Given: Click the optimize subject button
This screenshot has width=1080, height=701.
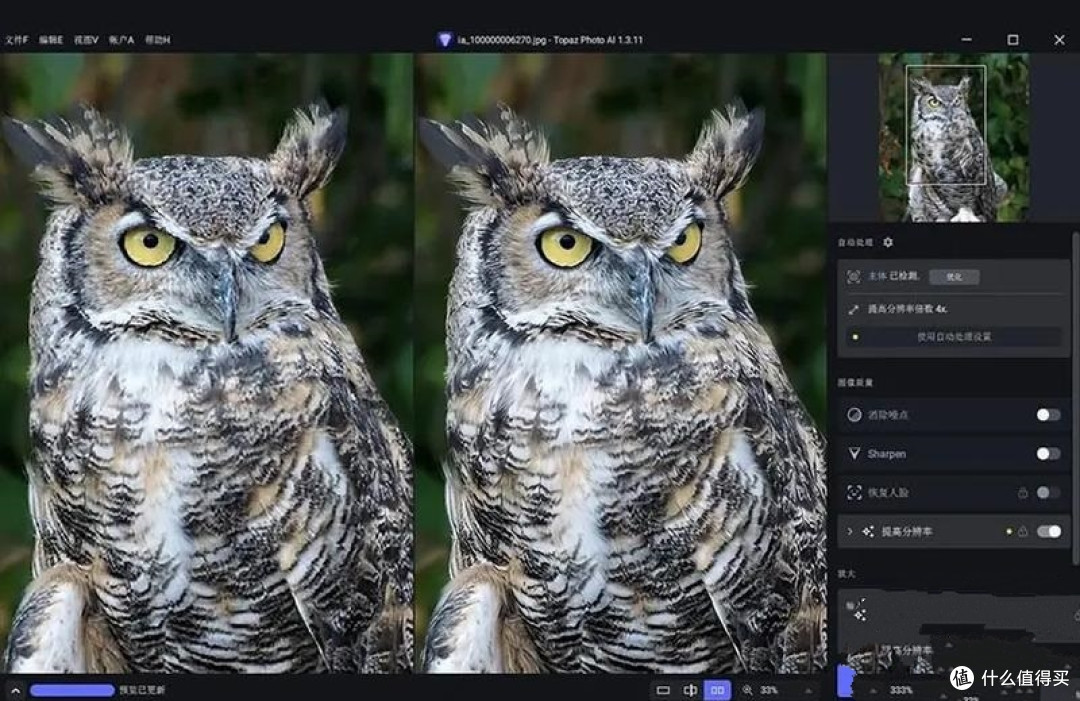Looking at the screenshot, I should pos(954,277).
